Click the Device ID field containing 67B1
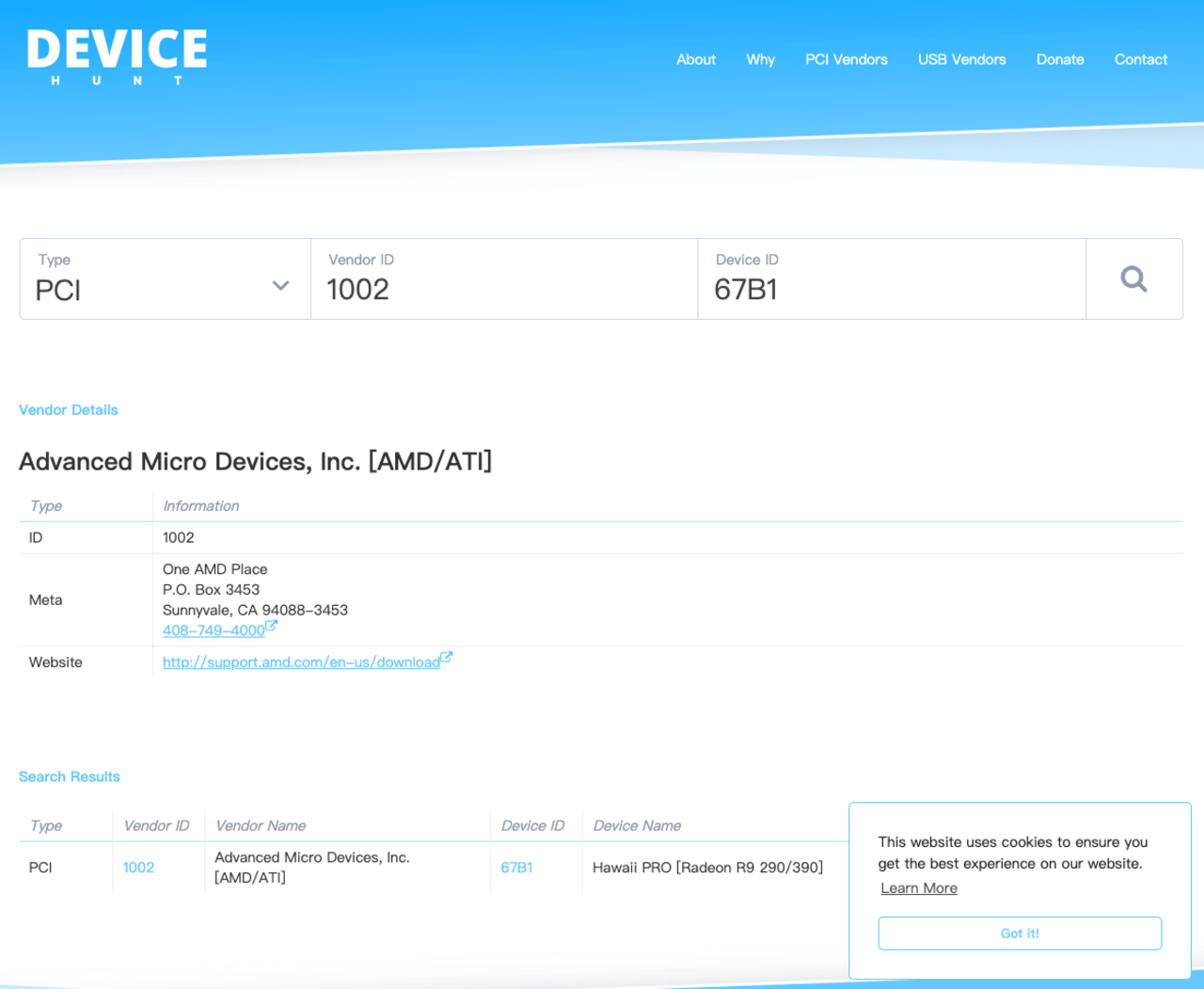The image size is (1204, 989). (x=892, y=279)
